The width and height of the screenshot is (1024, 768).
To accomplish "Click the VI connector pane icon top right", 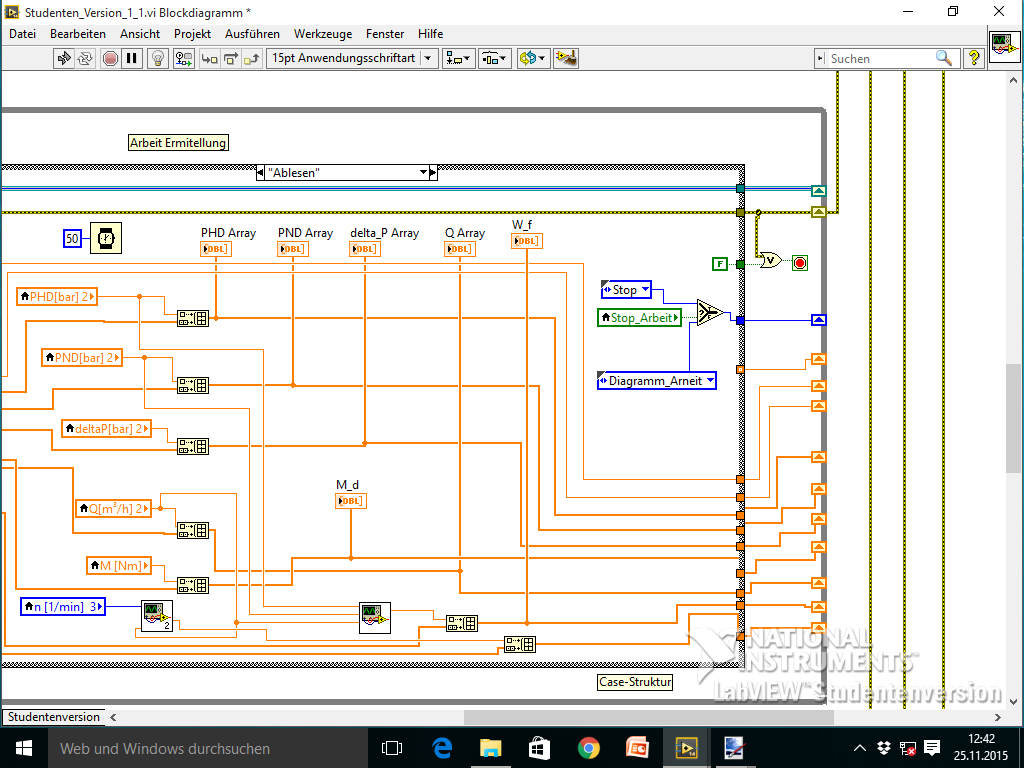I will (1003, 46).
